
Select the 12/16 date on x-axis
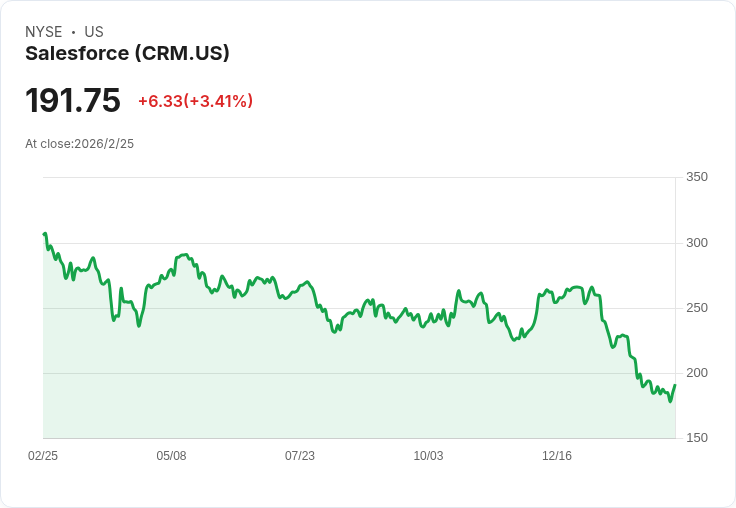[557, 456]
